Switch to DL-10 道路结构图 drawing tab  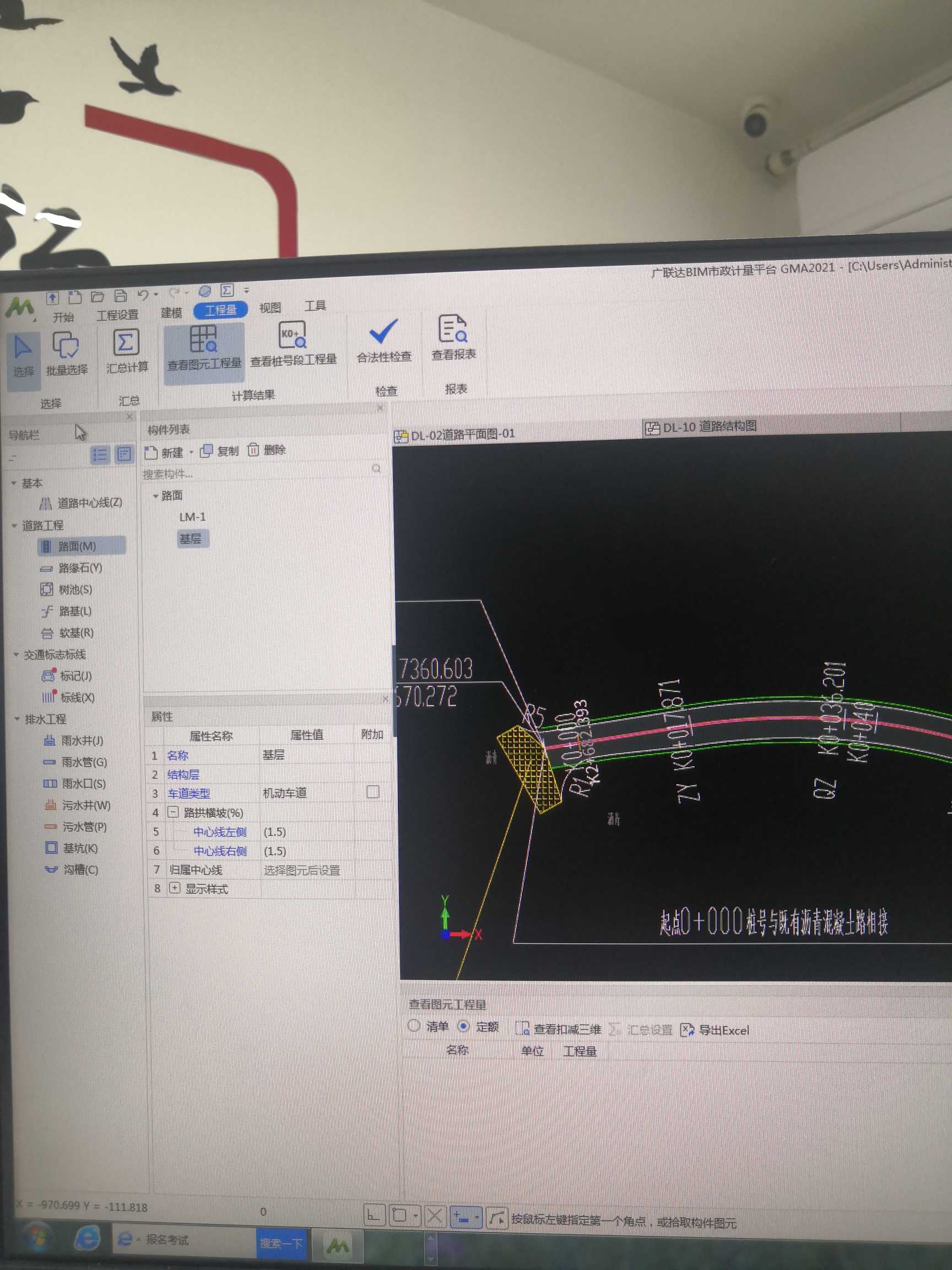pyautogui.click(x=701, y=427)
